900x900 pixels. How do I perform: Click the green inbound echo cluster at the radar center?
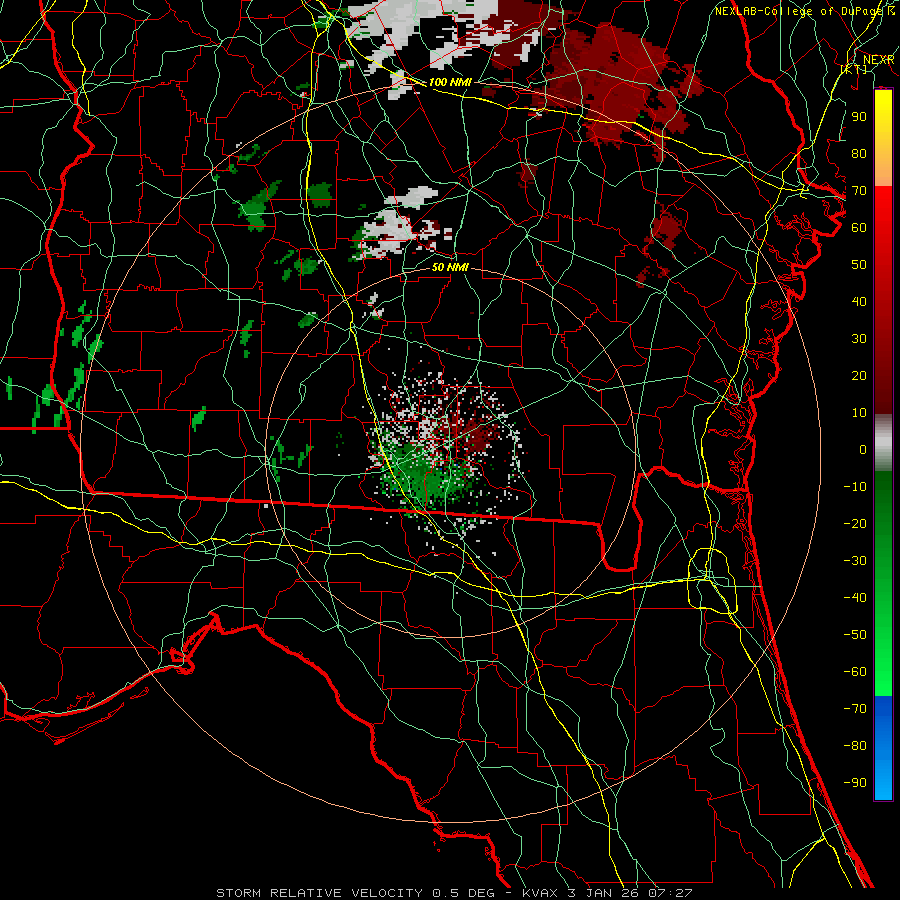425,476
